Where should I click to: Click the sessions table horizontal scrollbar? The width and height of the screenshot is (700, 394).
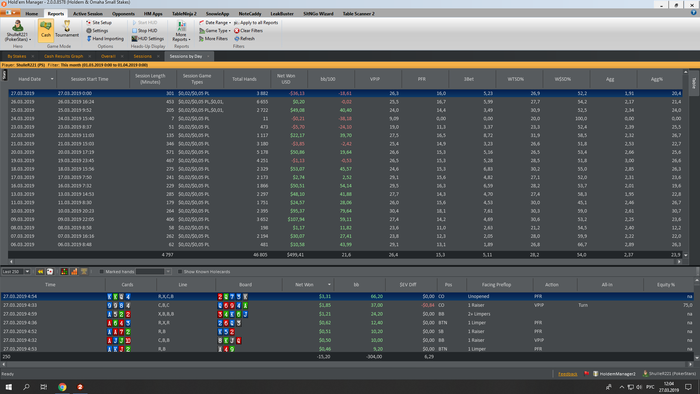[x=345, y=262]
